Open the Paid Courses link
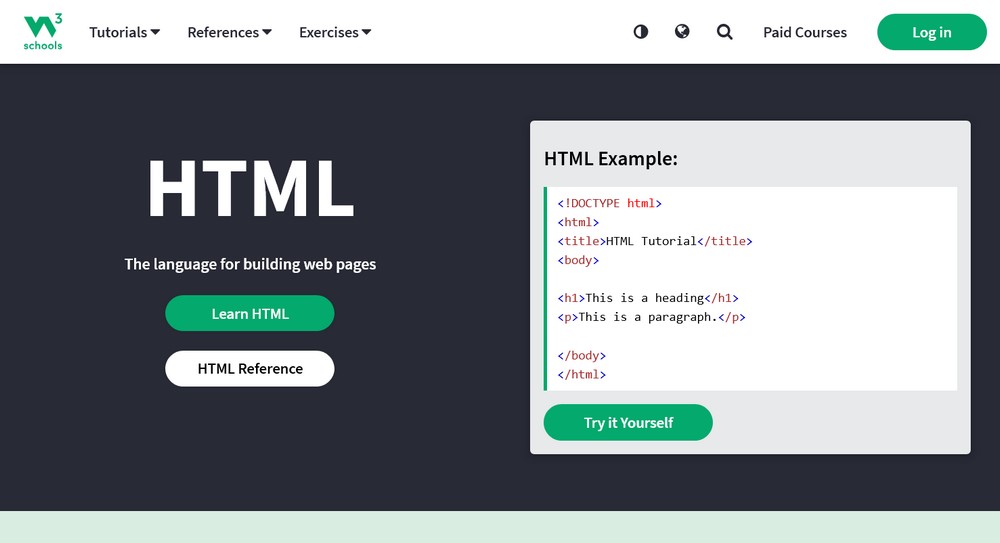 [x=805, y=32]
